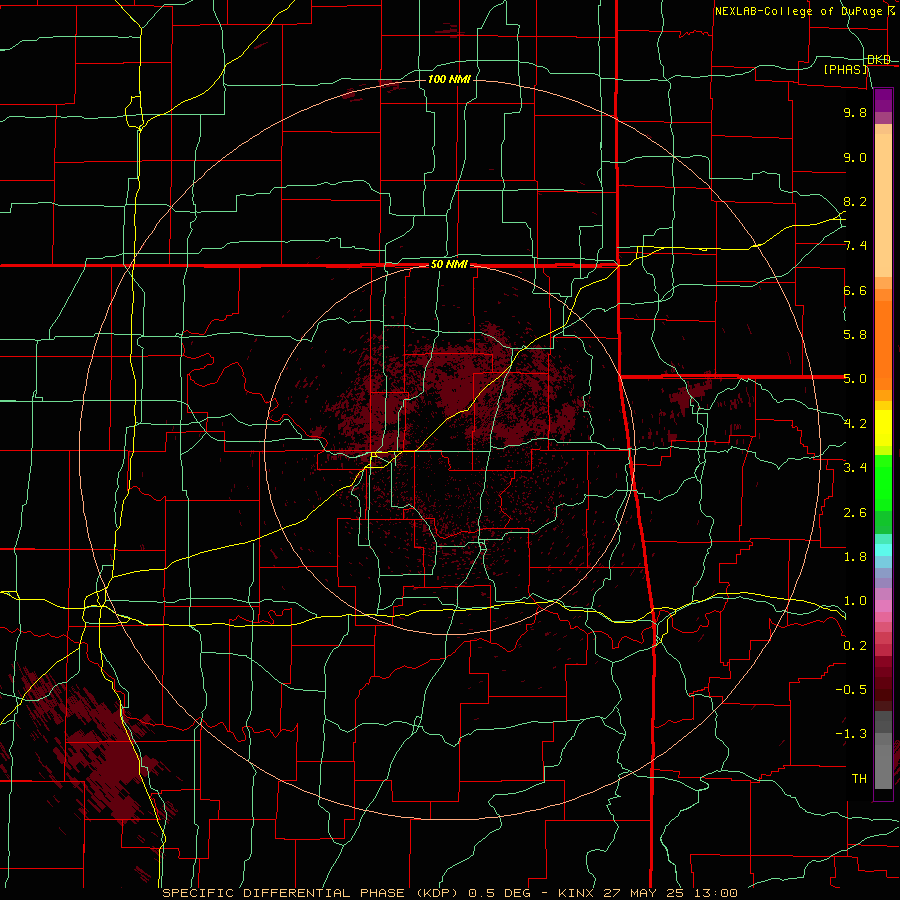This screenshot has height=900, width=900.
Task: Click the TH threshold legend label
Action: [x=859, y=779]
